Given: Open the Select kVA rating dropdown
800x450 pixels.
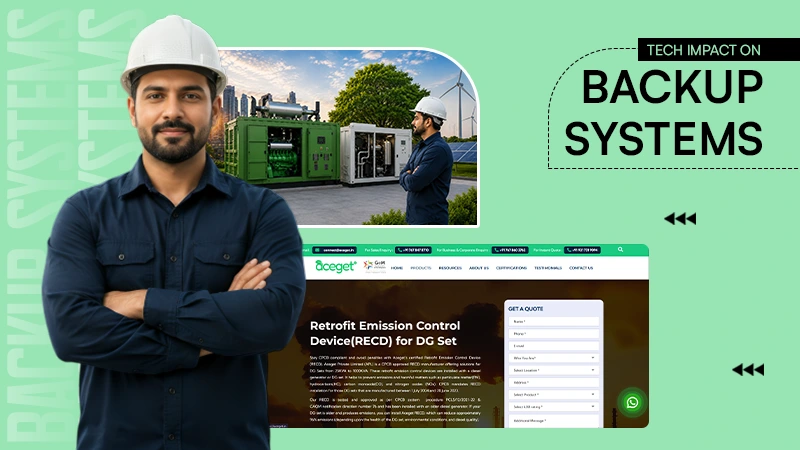Looking at the screenshot, I should 554,407.
